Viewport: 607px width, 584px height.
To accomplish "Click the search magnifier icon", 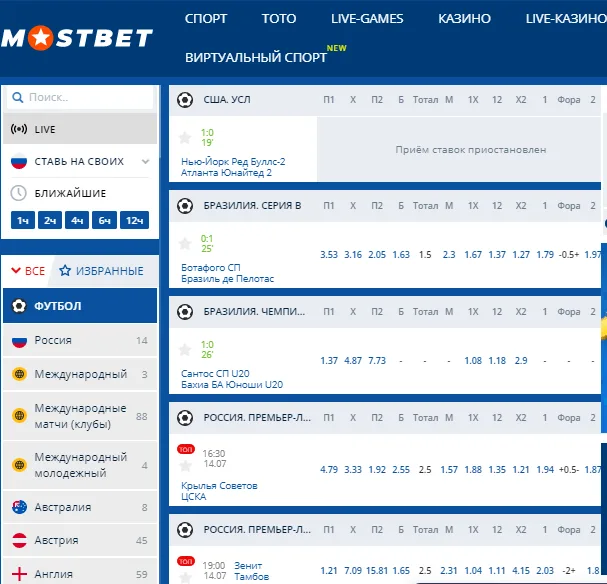I will pos(17,97).
